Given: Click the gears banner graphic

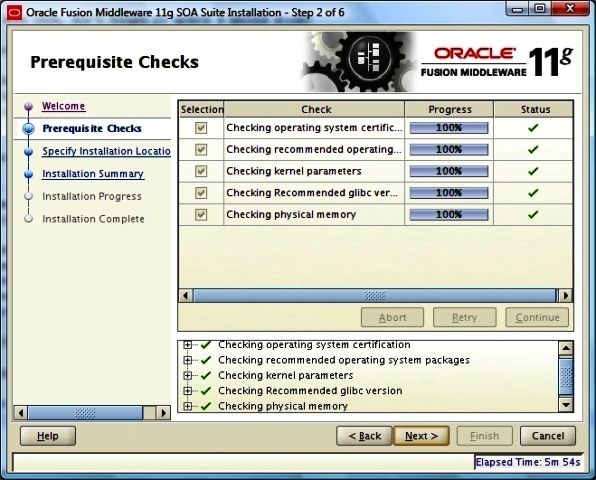Looking at the screenshot, I should click(x=359, y=62).
